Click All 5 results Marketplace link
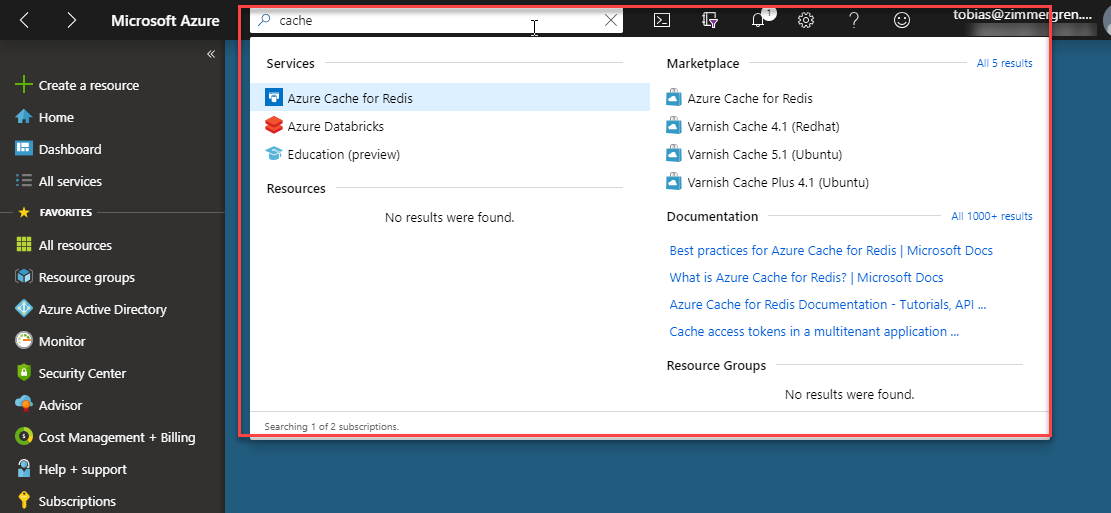This screenshot has height=513, width=1111. pyautogui.click(x=1004, y=64)
